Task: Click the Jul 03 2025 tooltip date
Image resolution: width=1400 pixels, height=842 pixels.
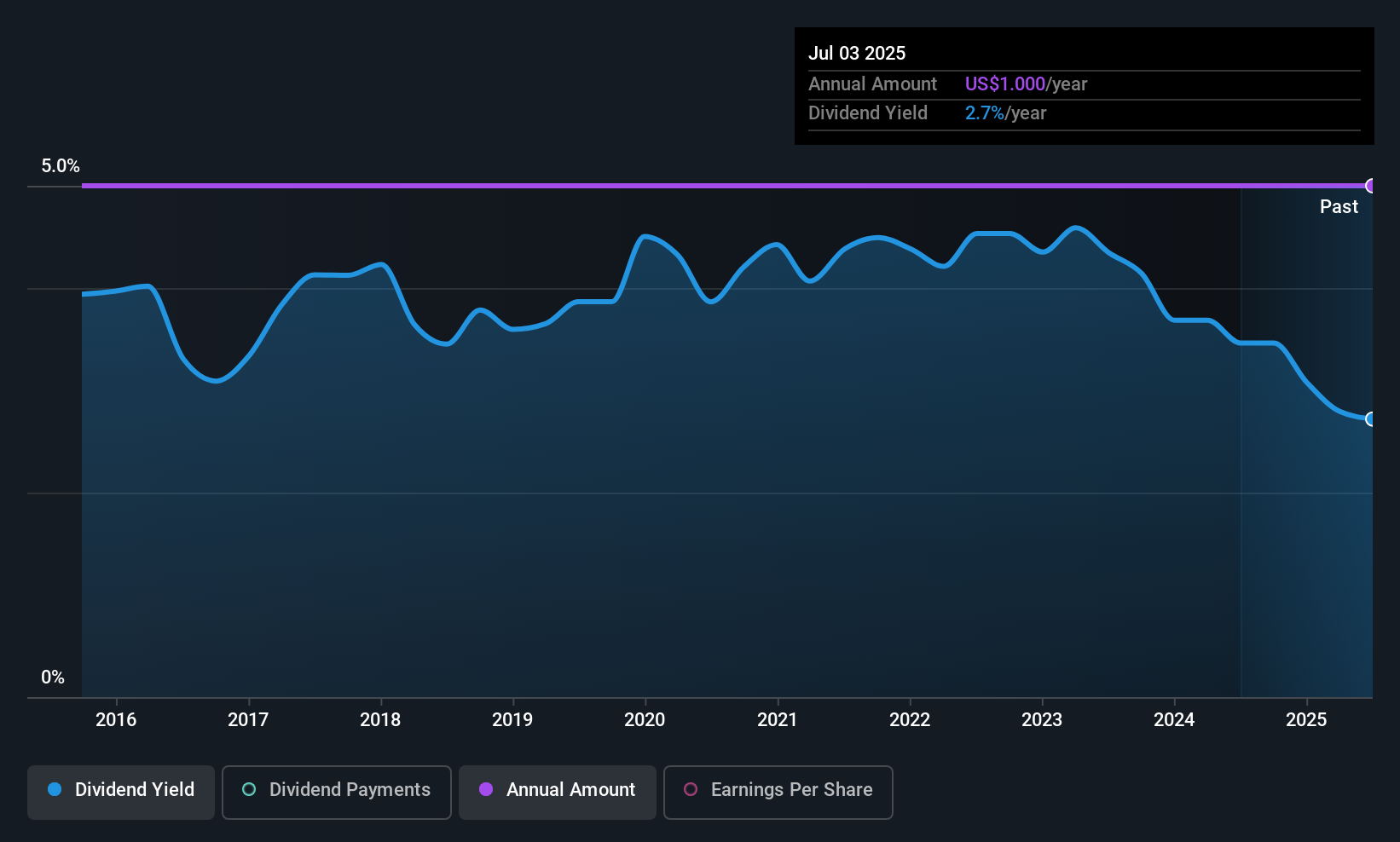Action: point(857,53)
